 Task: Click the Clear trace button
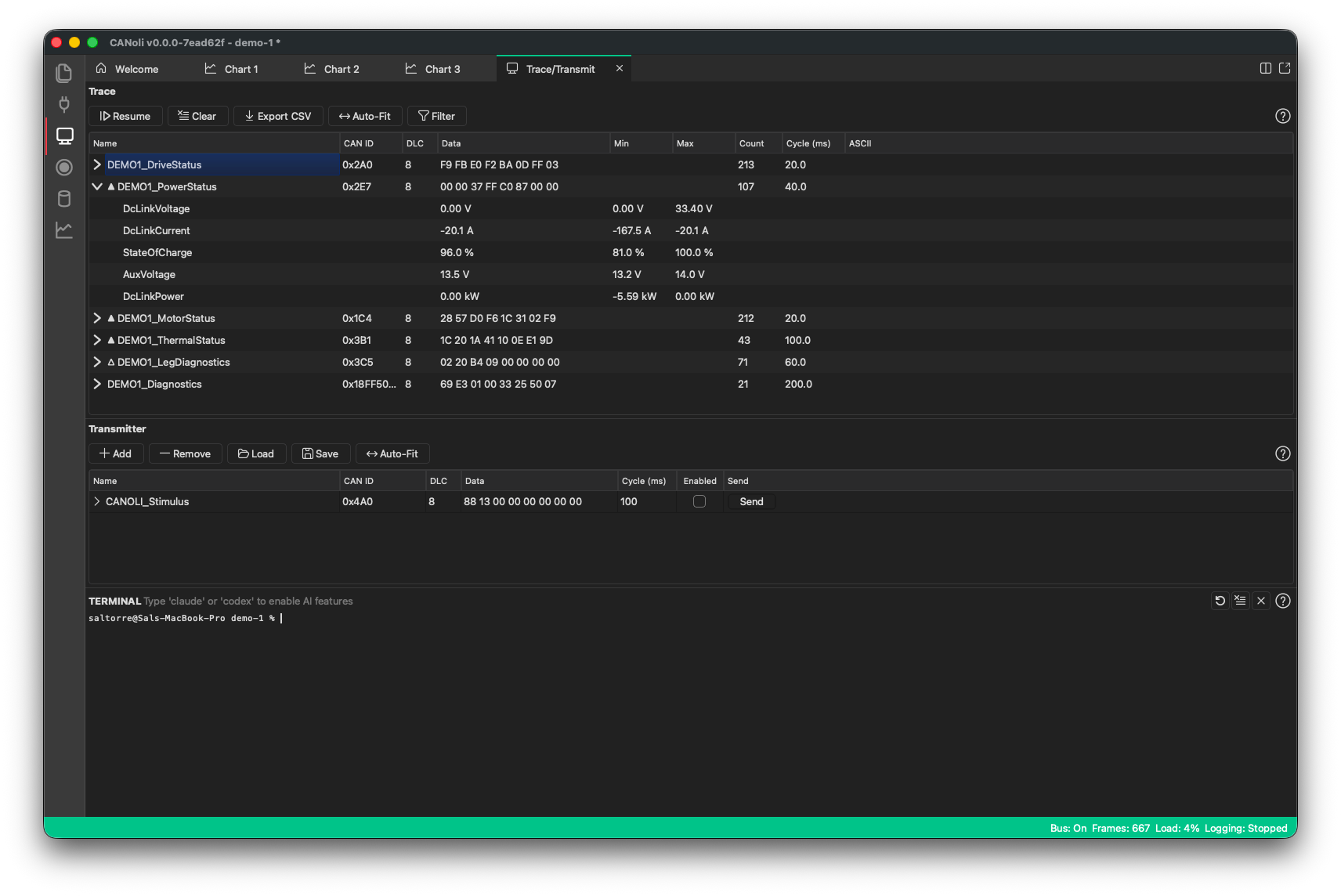197,116
